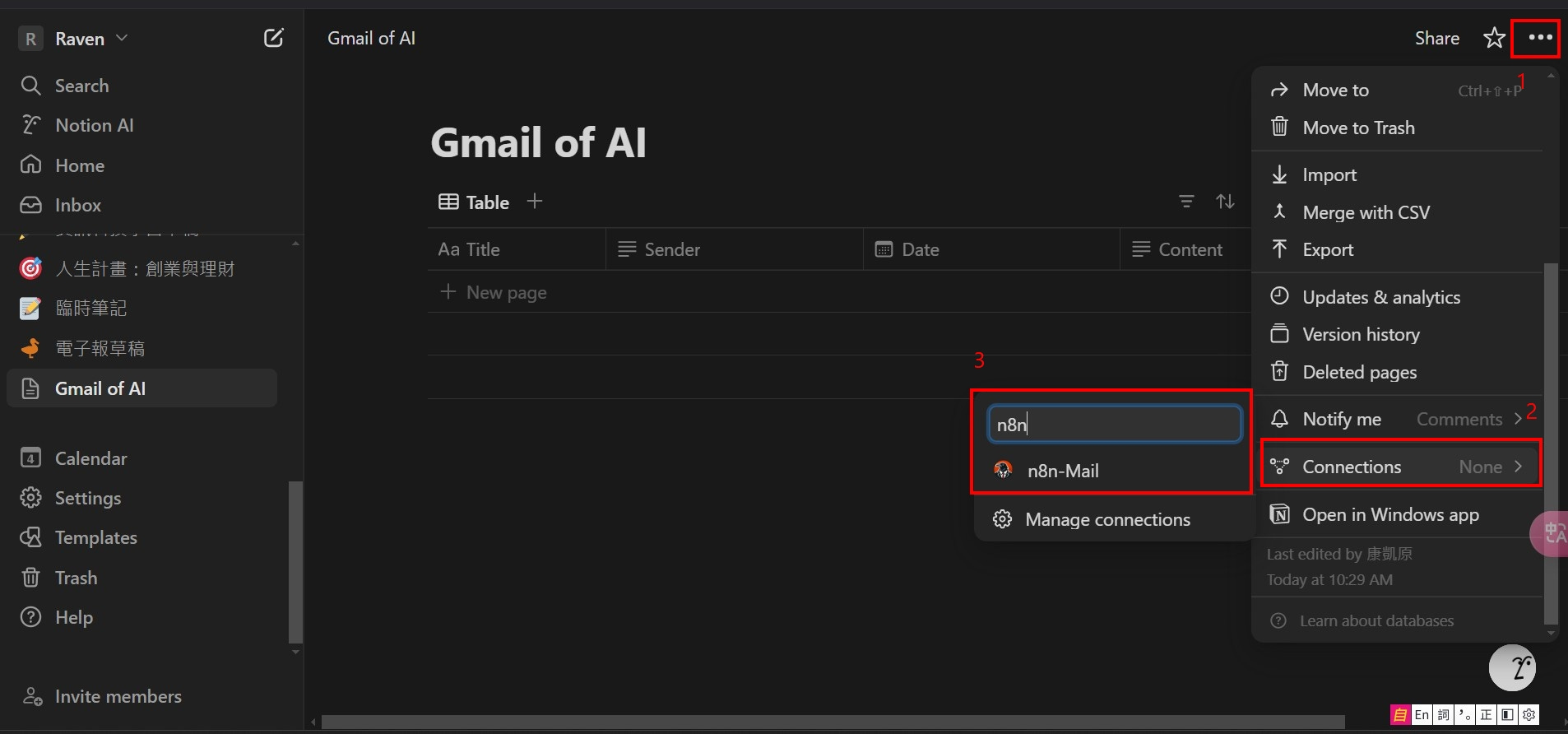Viewport: 1568px width, 734px height.
Task: Open Manage connections
Action: coord(1107,519)
